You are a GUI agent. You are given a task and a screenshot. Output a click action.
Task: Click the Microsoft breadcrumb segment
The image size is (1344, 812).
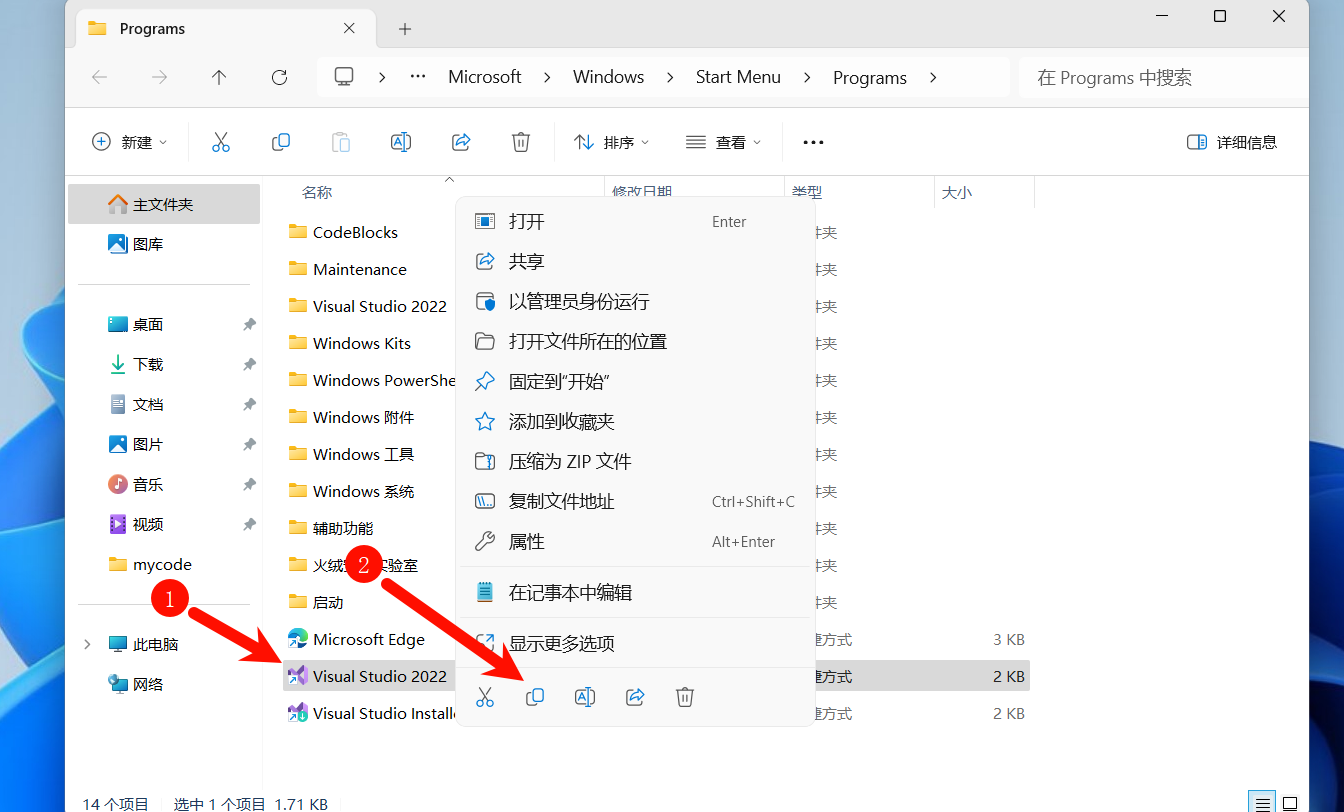485,77
